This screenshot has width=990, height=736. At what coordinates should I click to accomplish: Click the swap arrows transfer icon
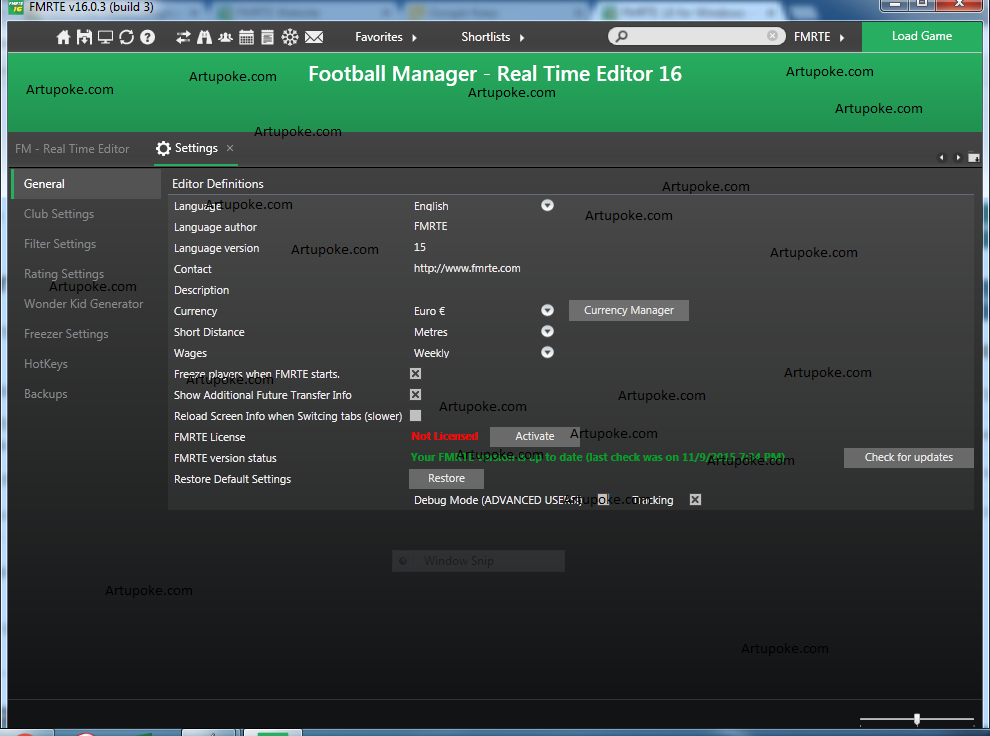pyautogui.click(x=183, y=37)
